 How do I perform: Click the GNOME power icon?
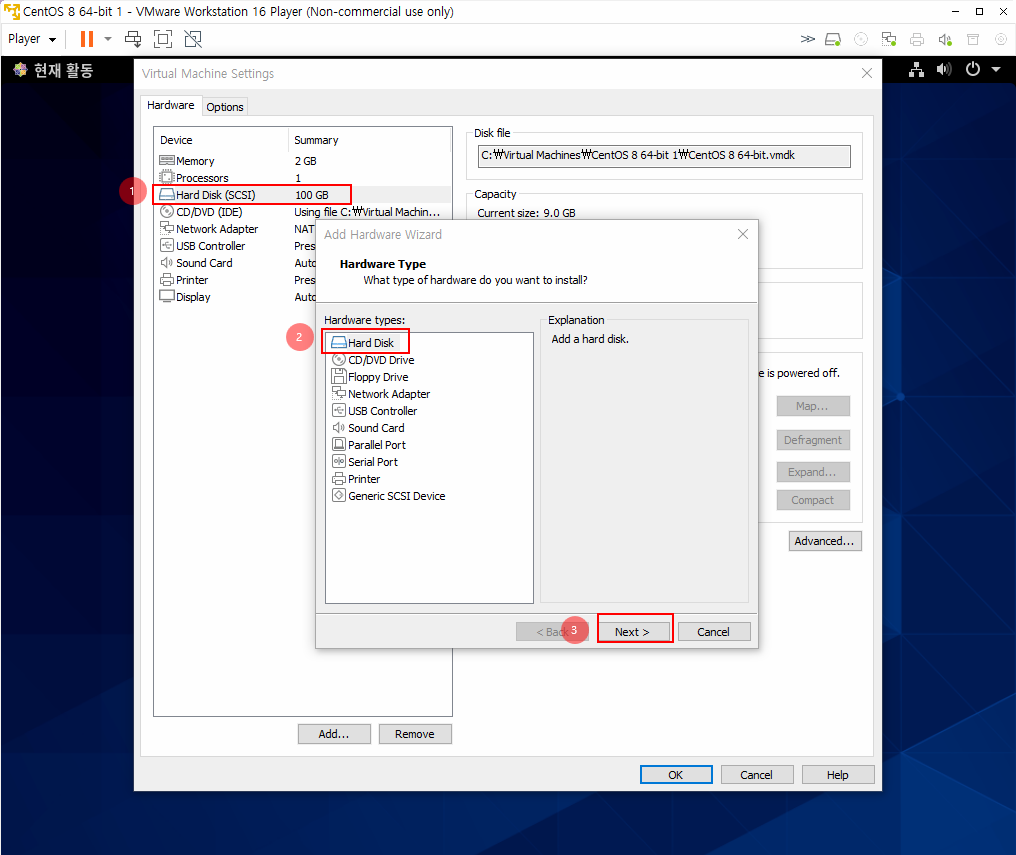[973, 69]
